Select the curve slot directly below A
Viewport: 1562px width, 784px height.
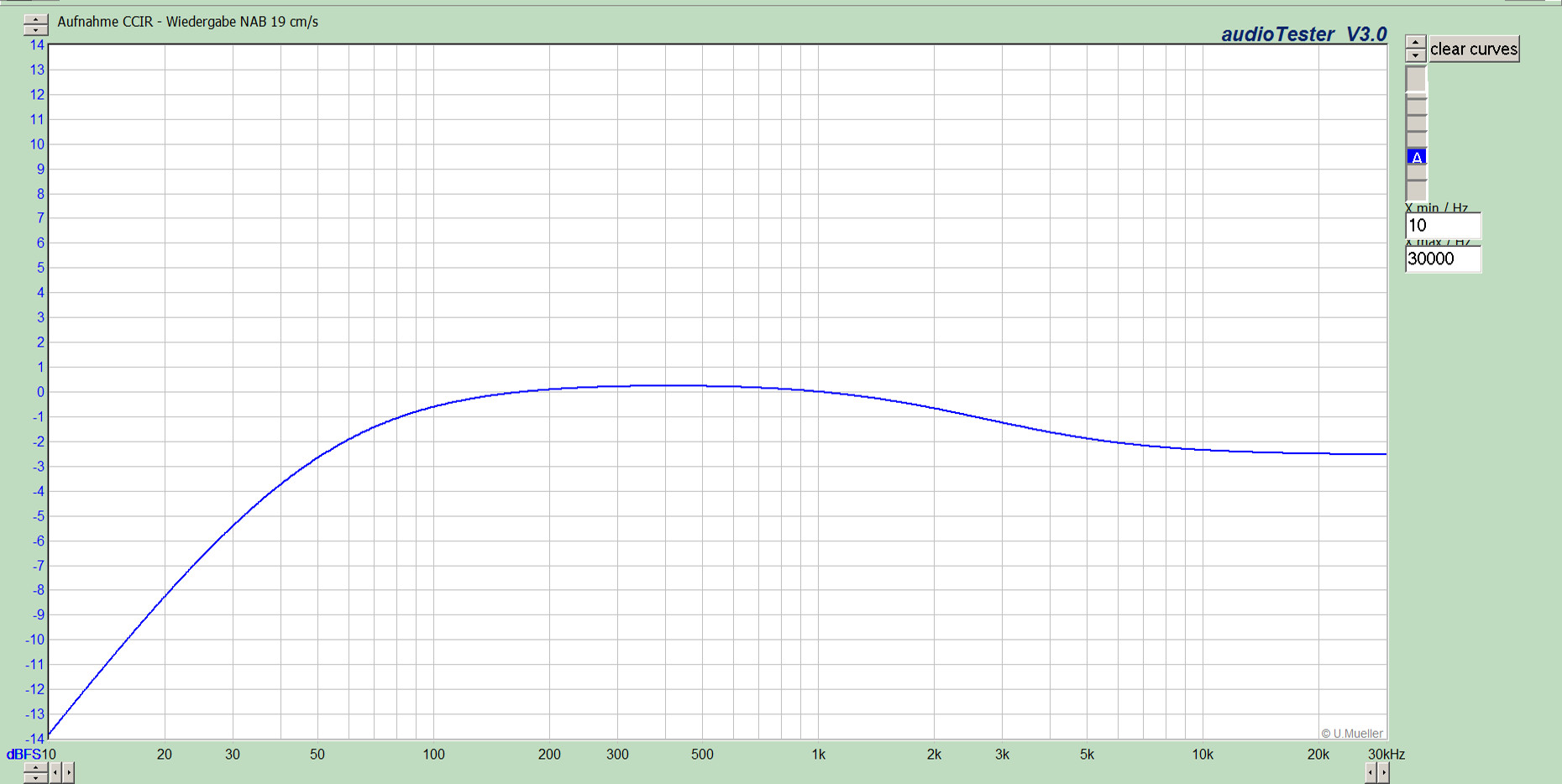point(1417,172)
